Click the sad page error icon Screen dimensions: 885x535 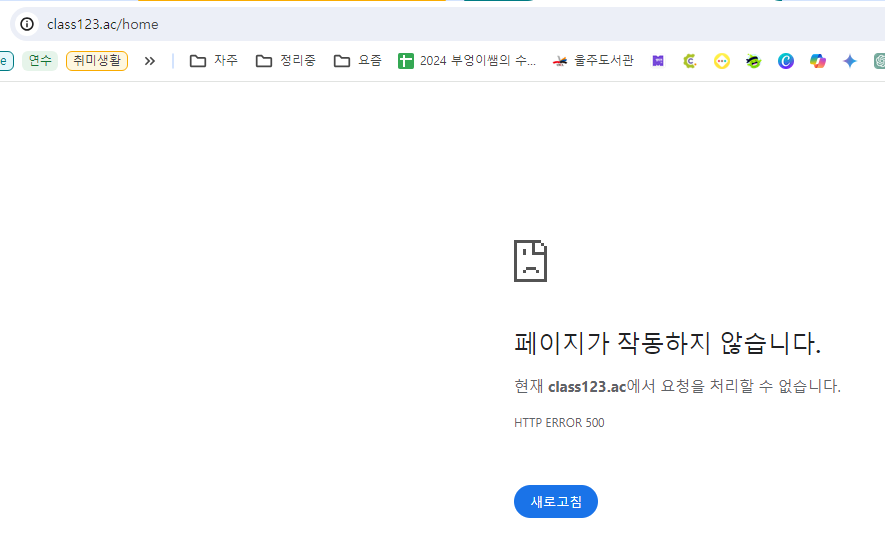point(531,261)
